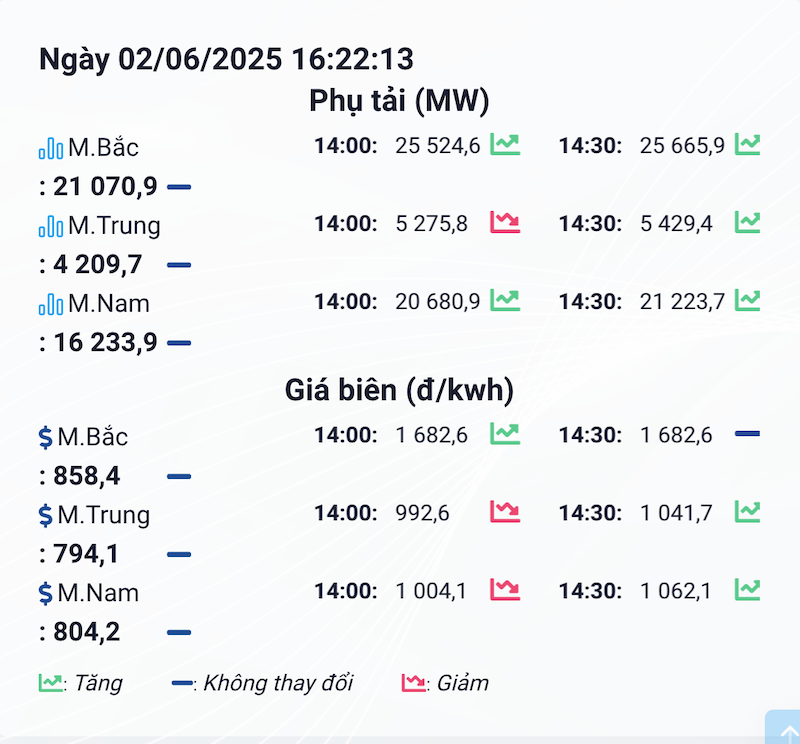Screen dimensions: 800x744
Task: Click the unchanged dash icon after 14:30 1 682,6
Action: [x=747, y=434]
